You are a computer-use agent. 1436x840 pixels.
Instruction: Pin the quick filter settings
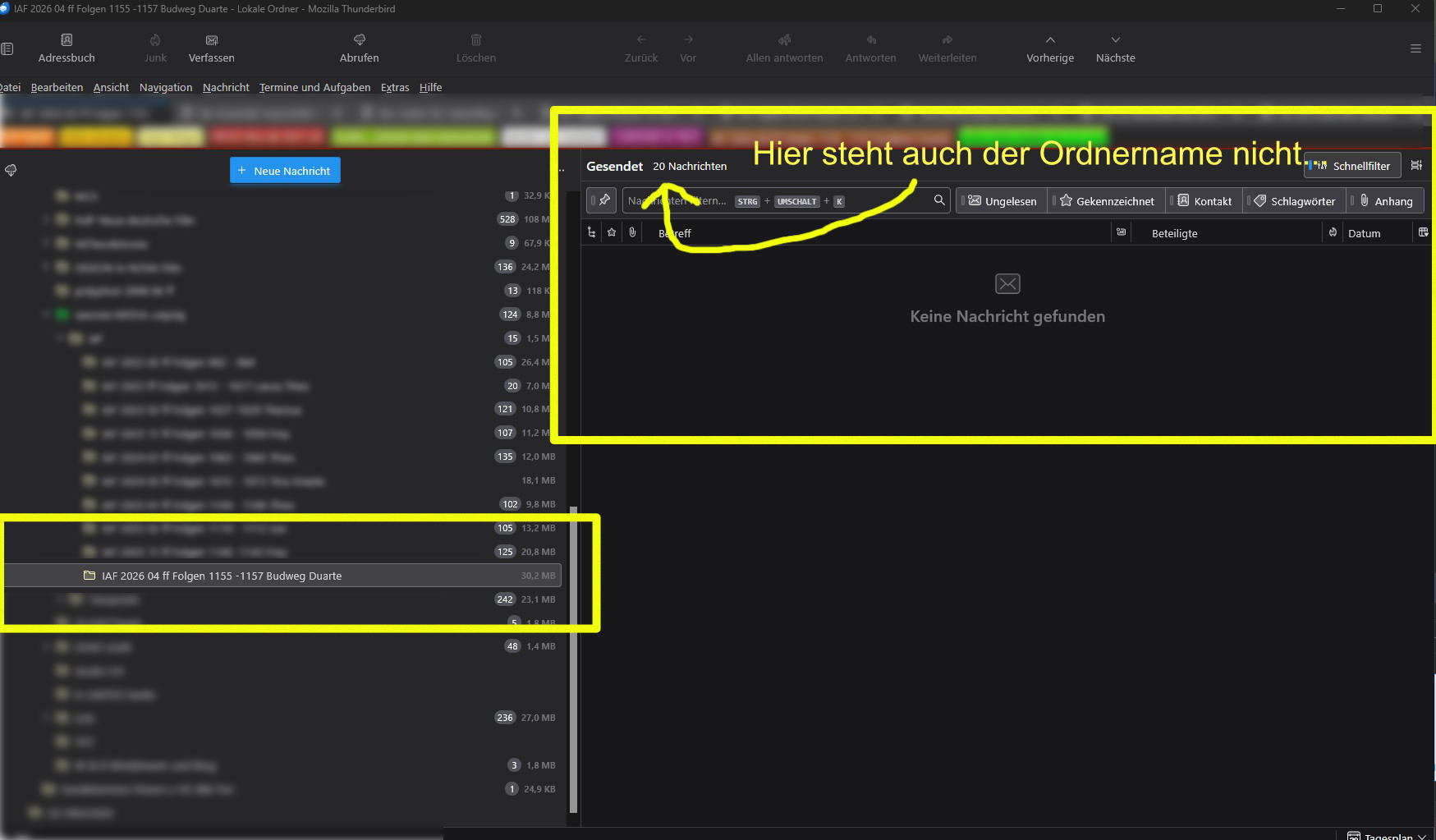(602, 200)
